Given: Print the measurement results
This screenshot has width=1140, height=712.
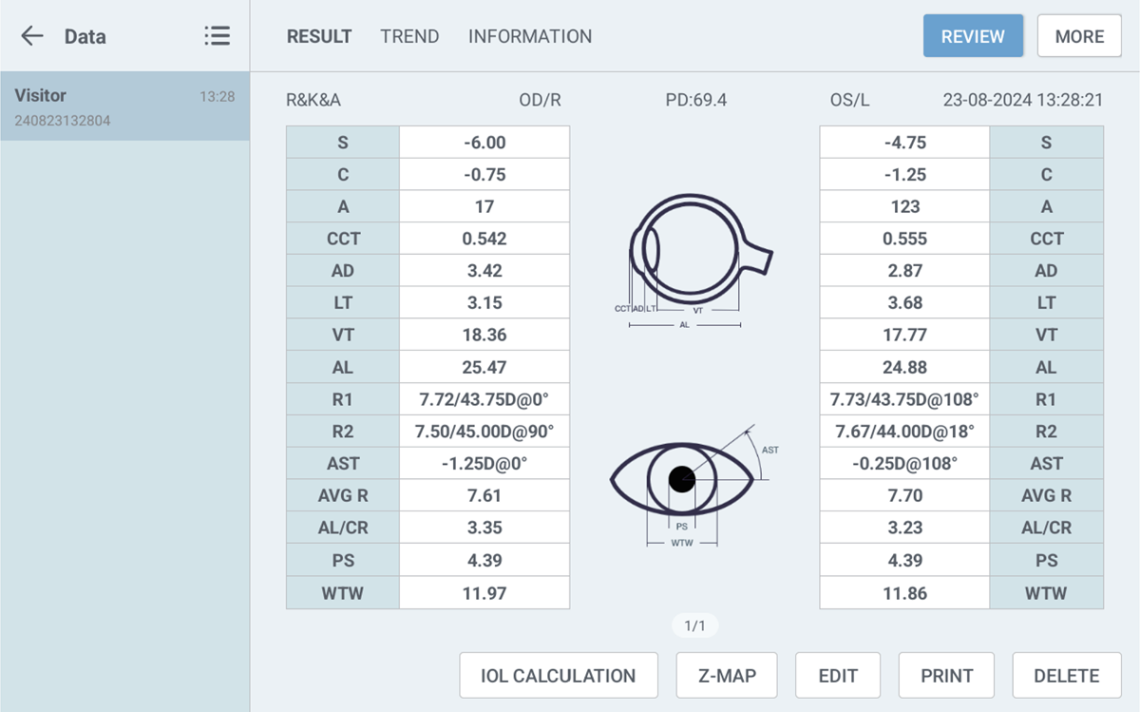Looking at the screenshot, I should click(x=946, y=676).
